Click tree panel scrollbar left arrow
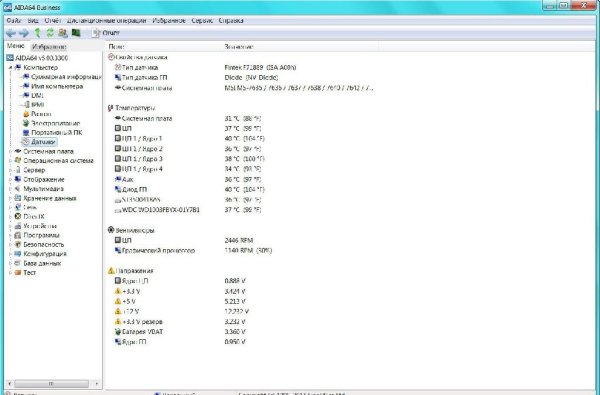This screenshot has height=395, width=600. [x=10, y=383]
